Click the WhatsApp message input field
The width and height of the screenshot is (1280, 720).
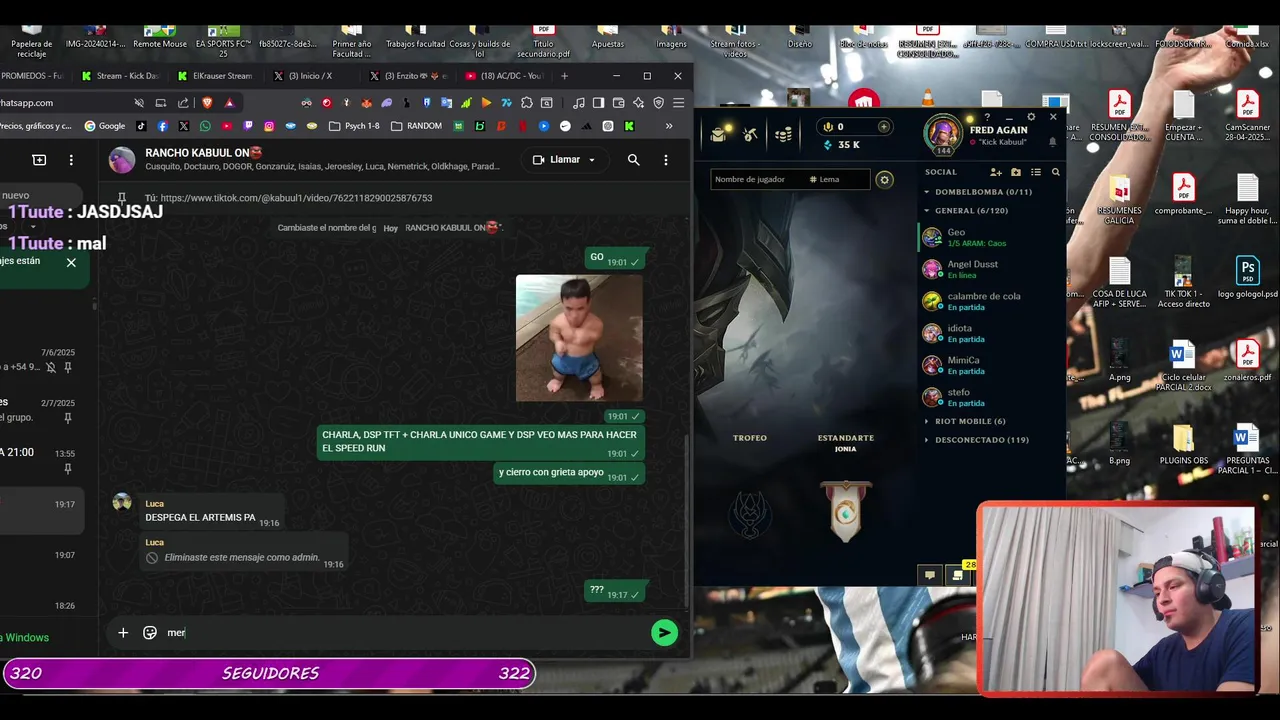405,632
